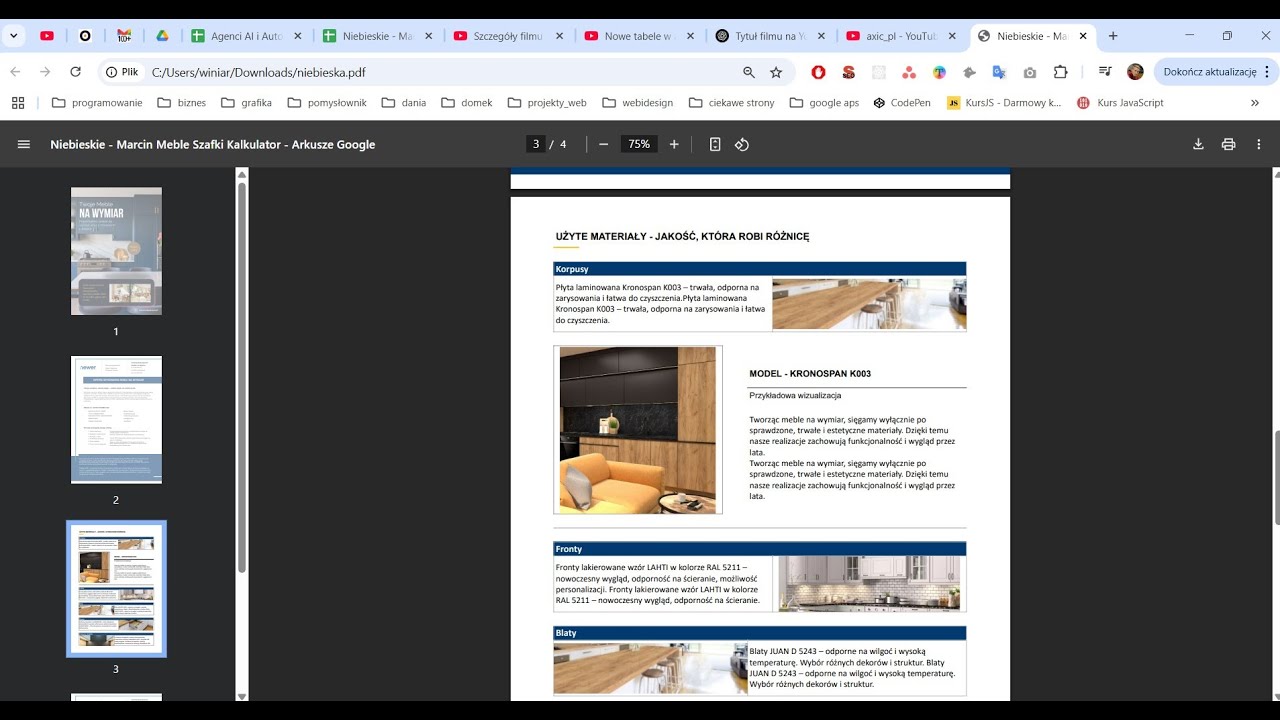
Task: Select page 1 thumbnail
Action: [x=116, y=251]
